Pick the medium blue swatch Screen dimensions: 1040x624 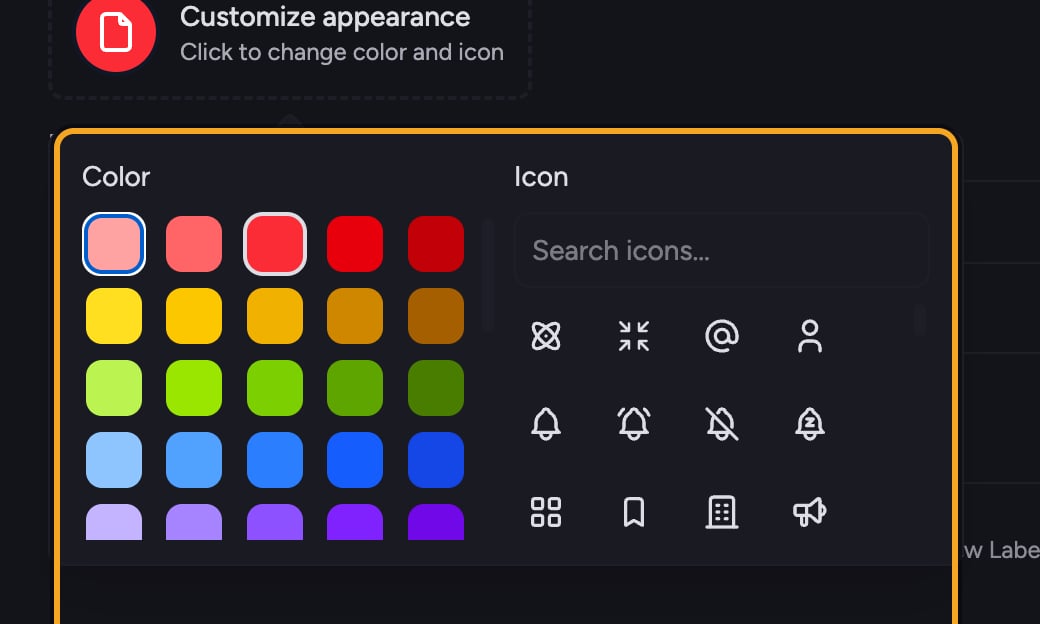tap(275, 460)
